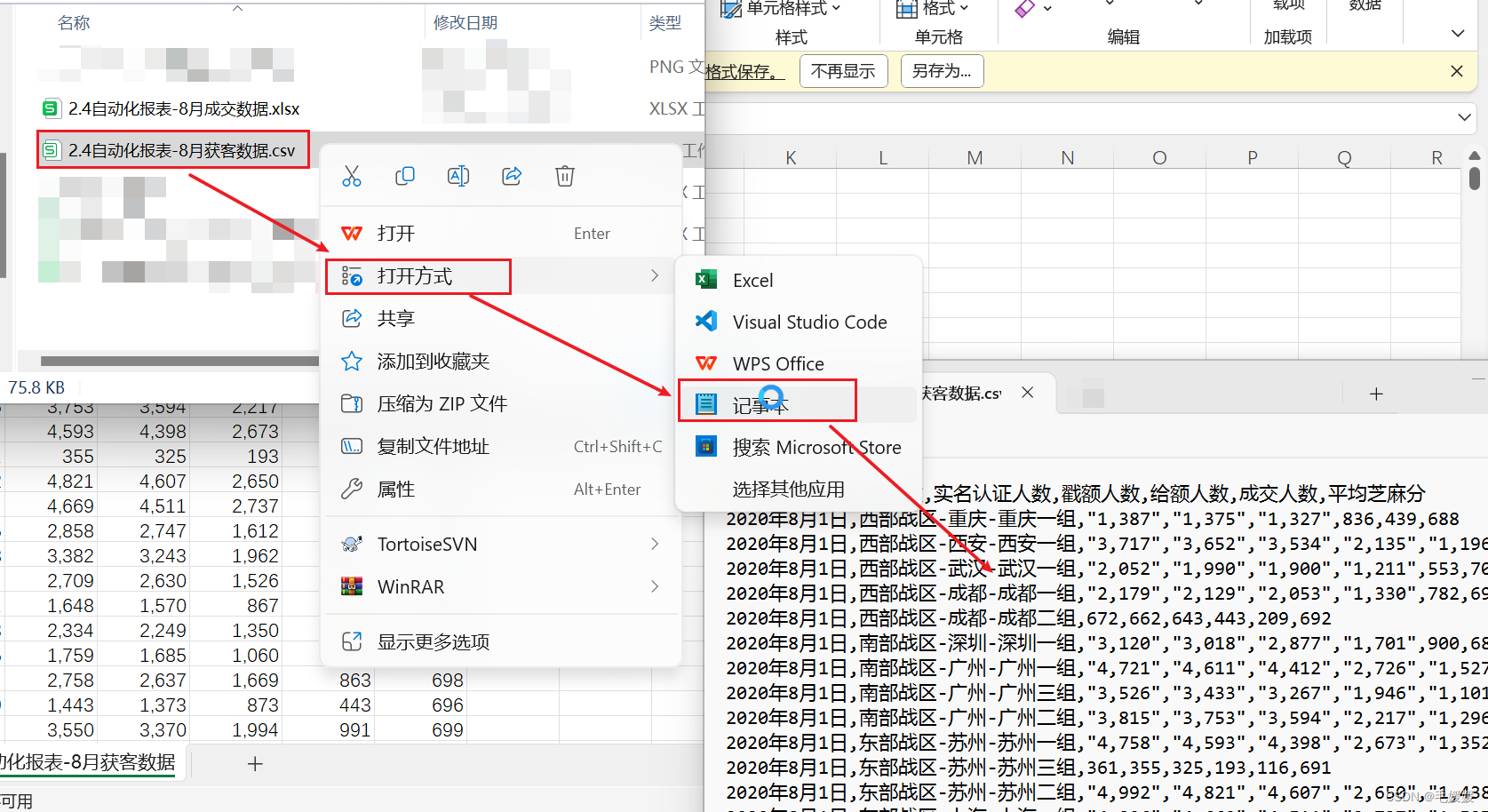Collapse the Excel ribbon chevron
The image size is (1488, 812).
(1458, 34)
